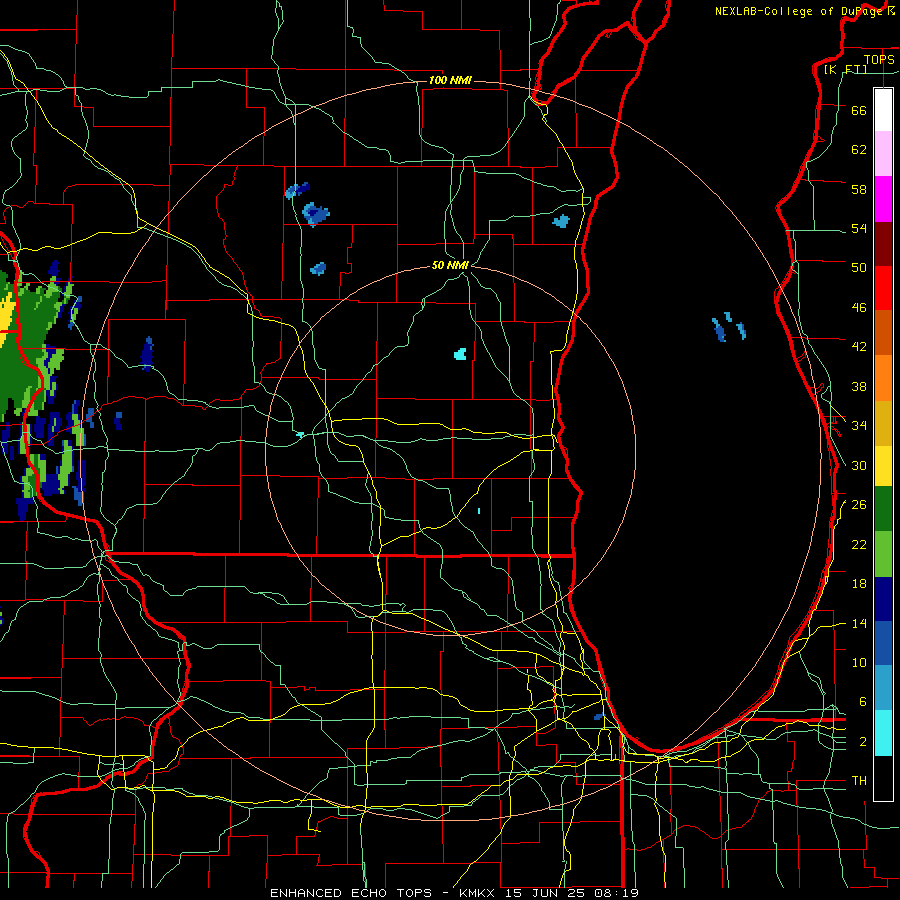Click the light green legend swatch beside 22
Viewport: 900px width, 900px height.
tap(883, 554)
